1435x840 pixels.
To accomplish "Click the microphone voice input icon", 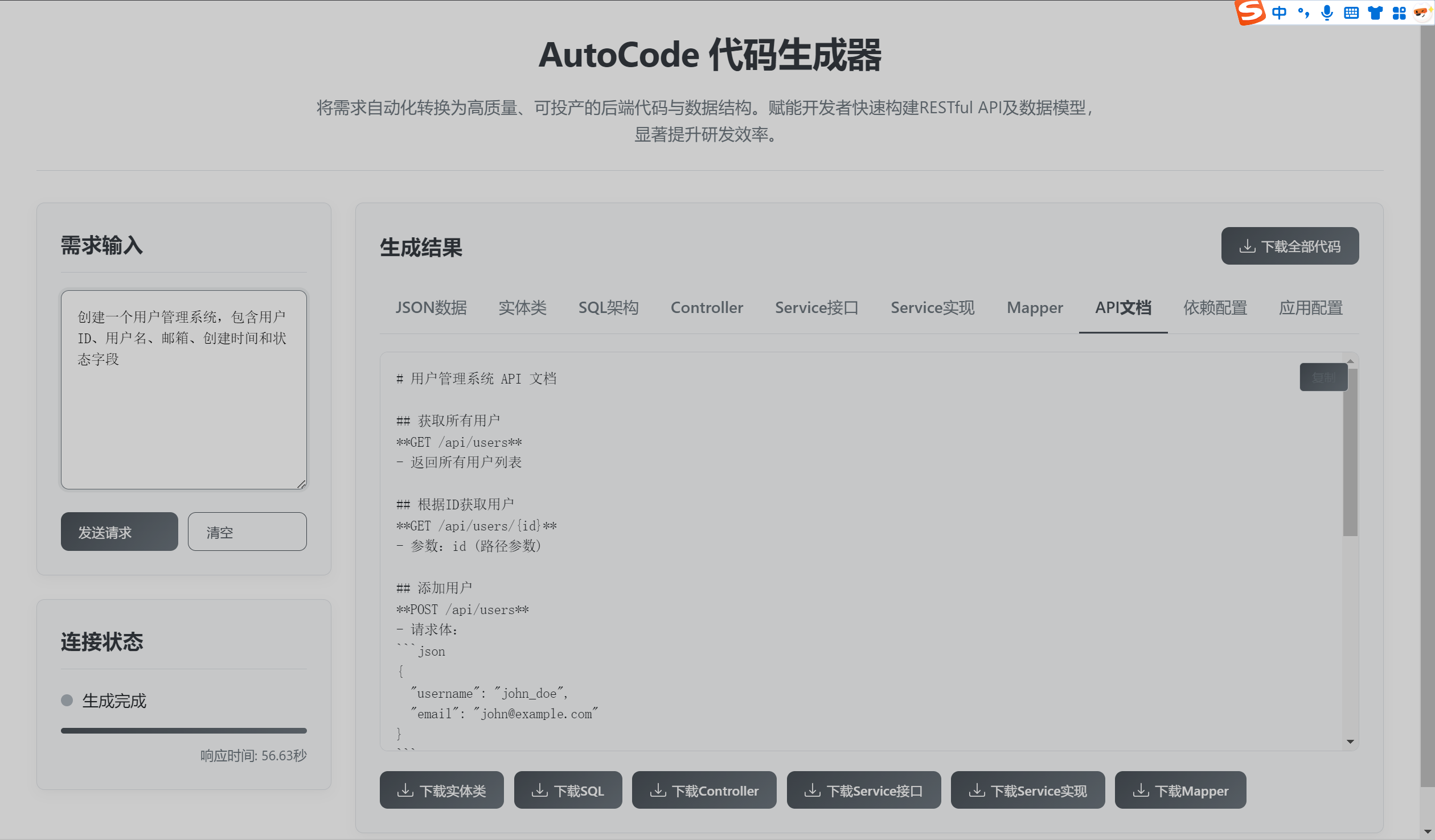I will tap(1327, 13).
